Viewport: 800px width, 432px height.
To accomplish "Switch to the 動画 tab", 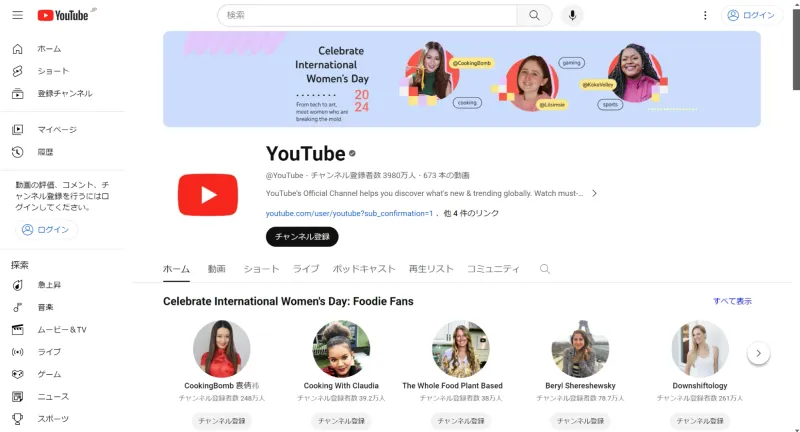I will [216, 269].
